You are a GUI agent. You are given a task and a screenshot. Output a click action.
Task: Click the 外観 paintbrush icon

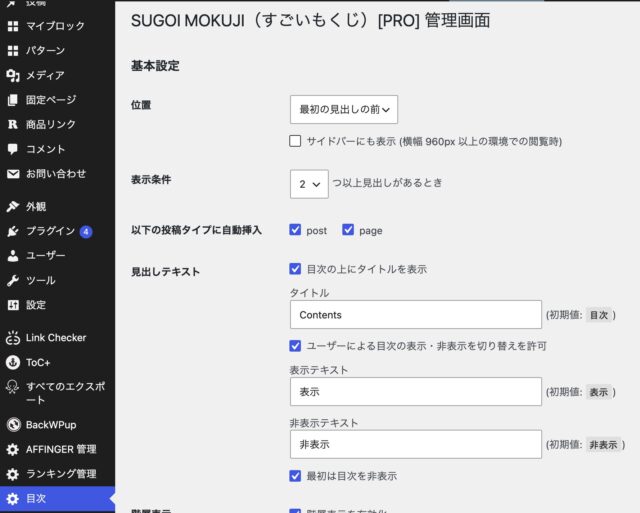tap(13, 207)
